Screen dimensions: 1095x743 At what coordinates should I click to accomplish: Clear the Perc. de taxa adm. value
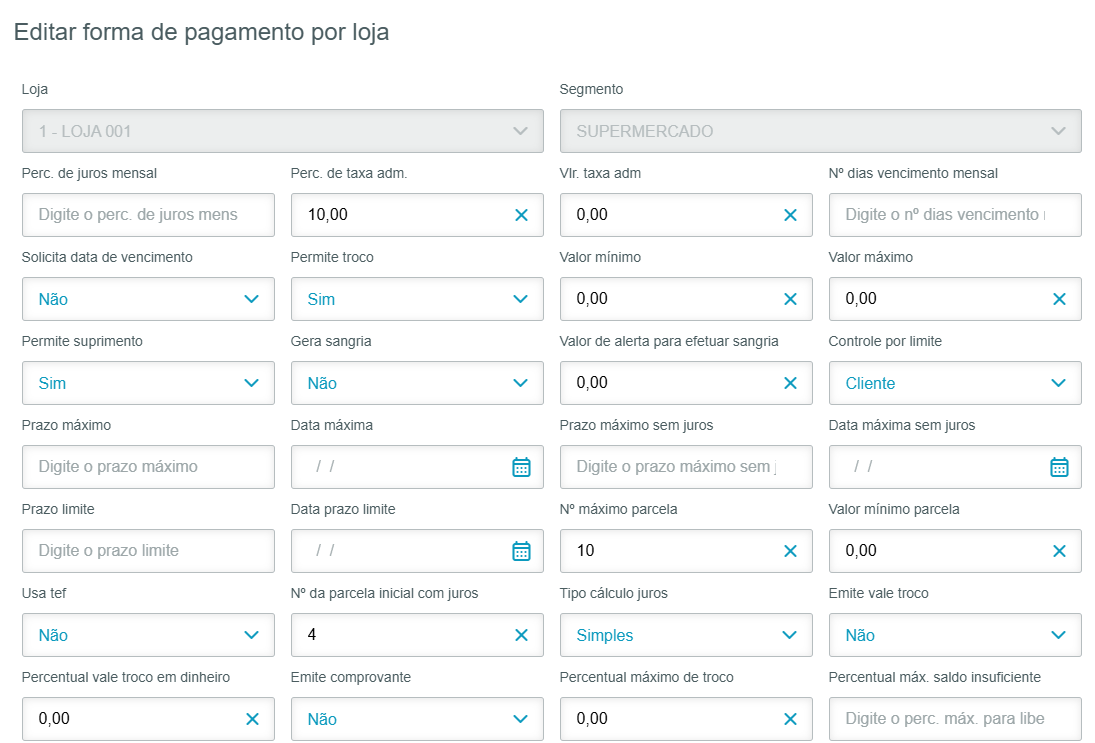[521, 215]
